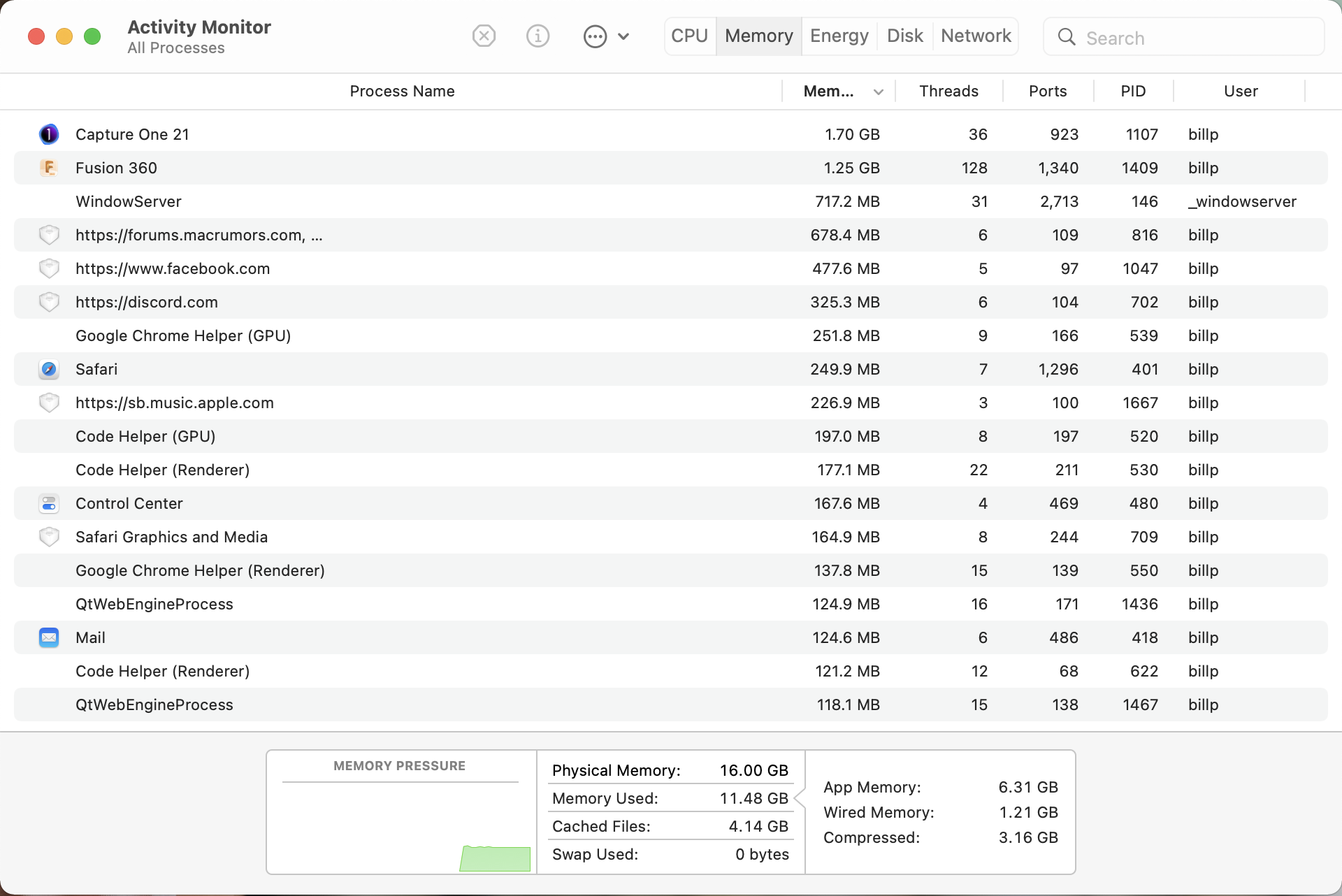Open the Network tab
The image size is (1342, 896).
976,36
